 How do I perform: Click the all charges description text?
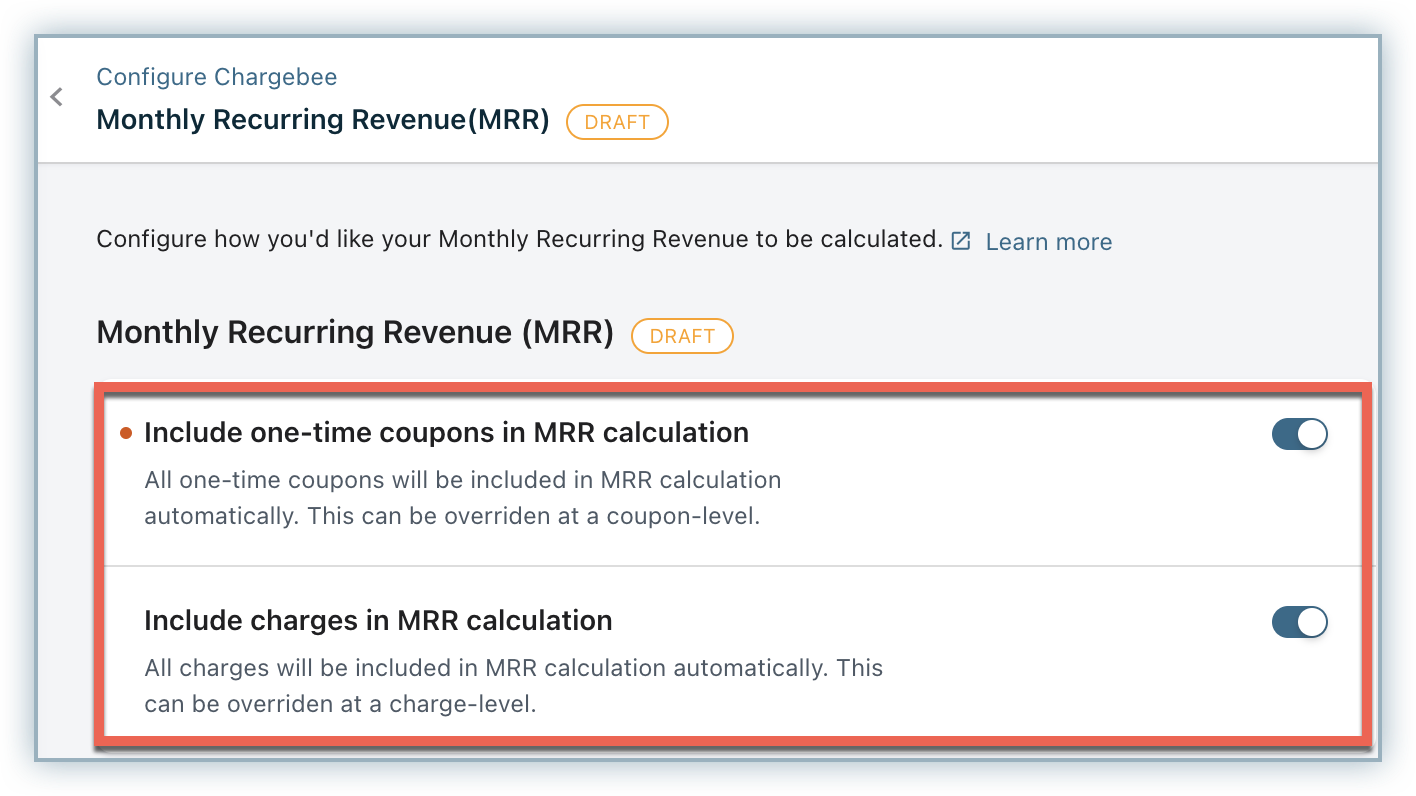(x=513, y=685)
